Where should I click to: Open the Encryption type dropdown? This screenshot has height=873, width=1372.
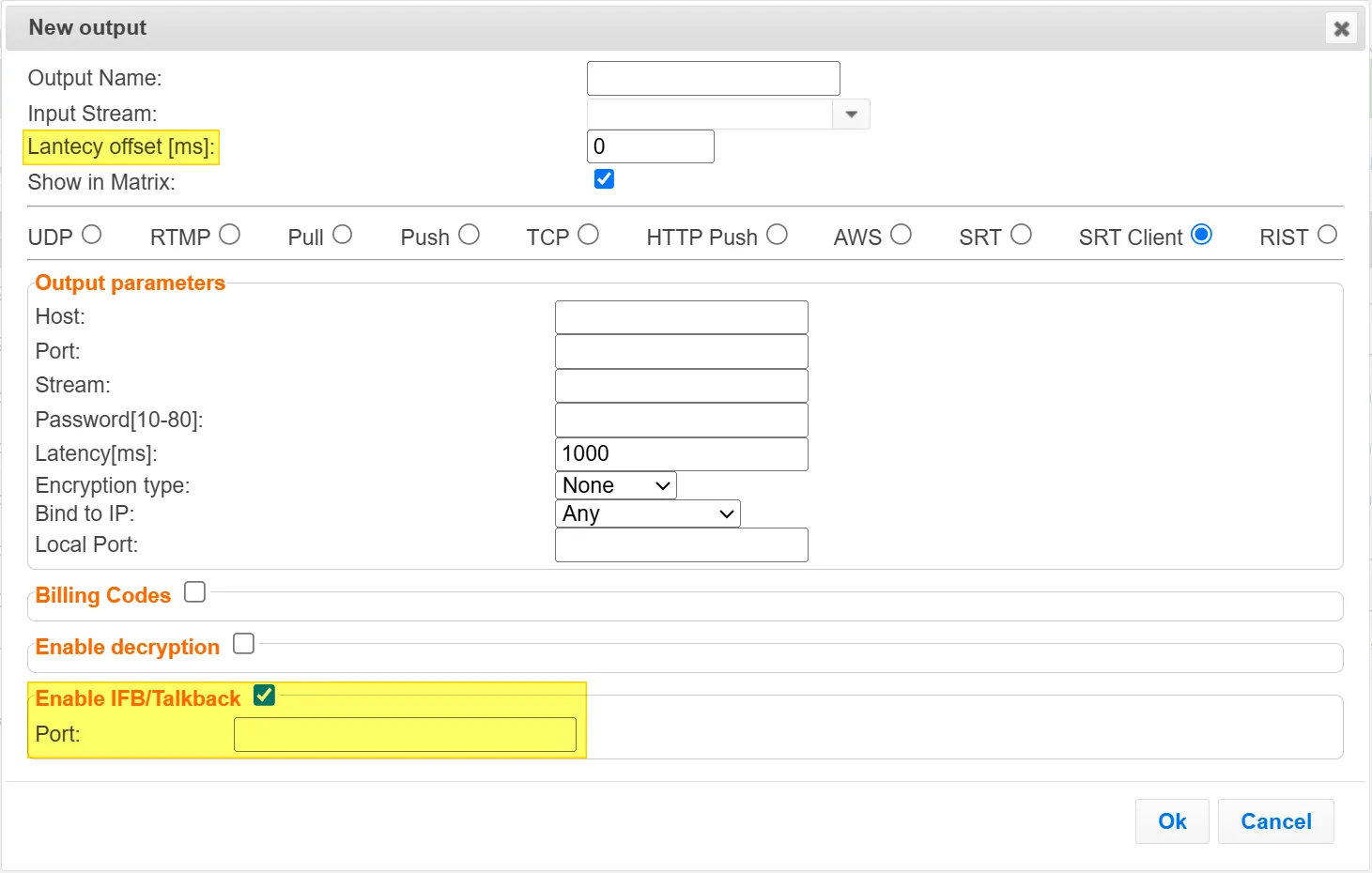[615, 485]
